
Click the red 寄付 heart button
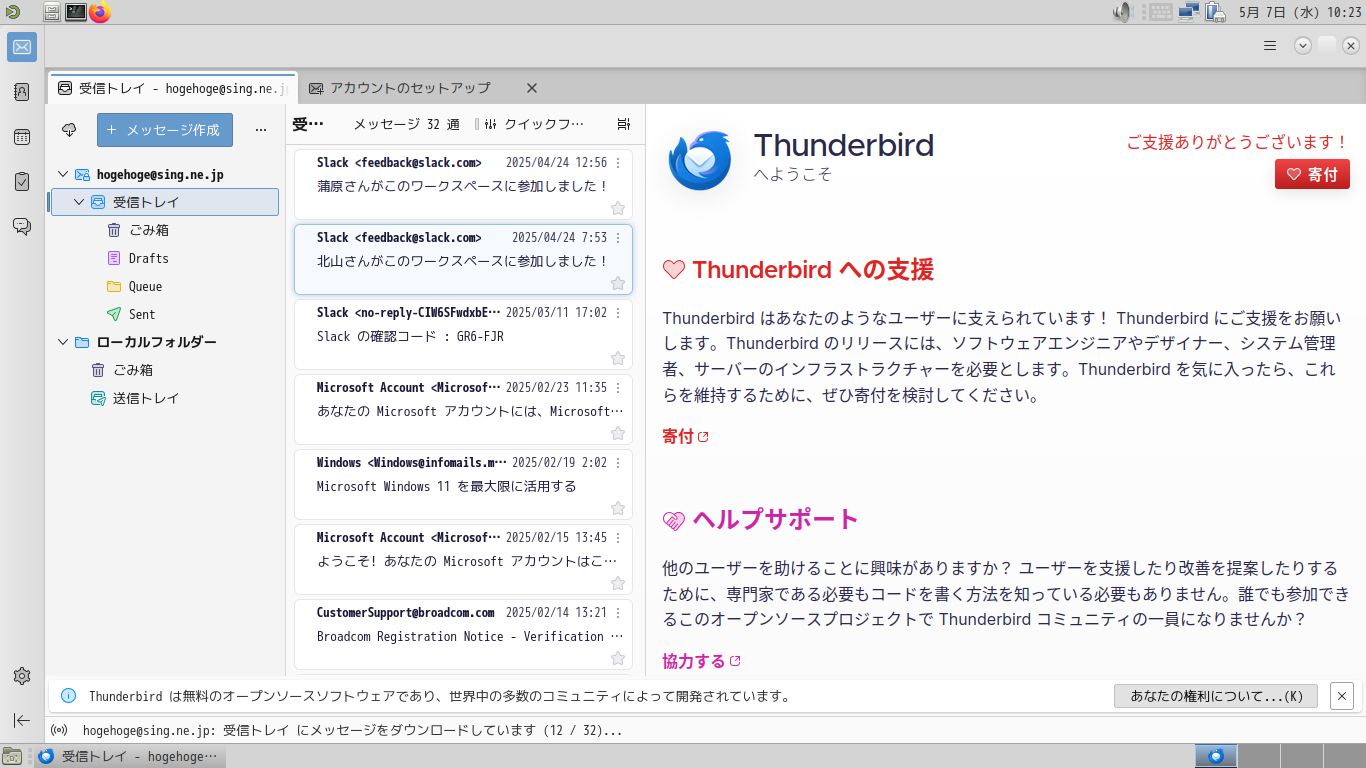1312,174
